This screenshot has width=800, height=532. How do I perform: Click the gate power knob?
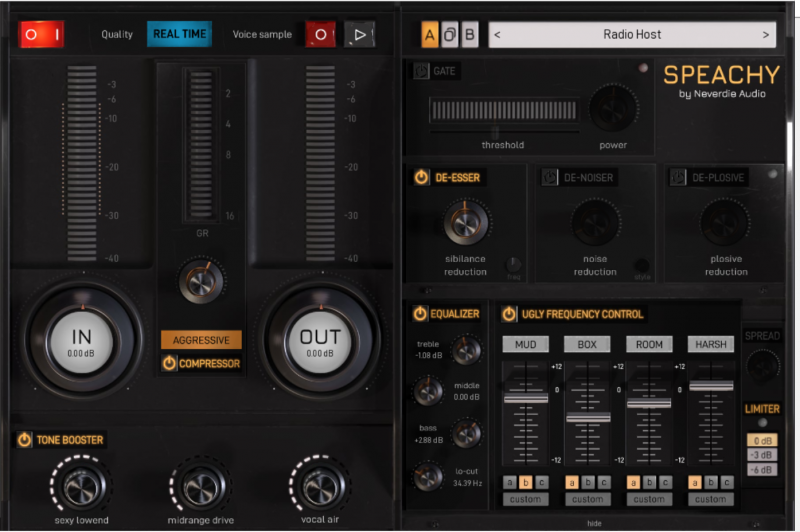(613, 109)
